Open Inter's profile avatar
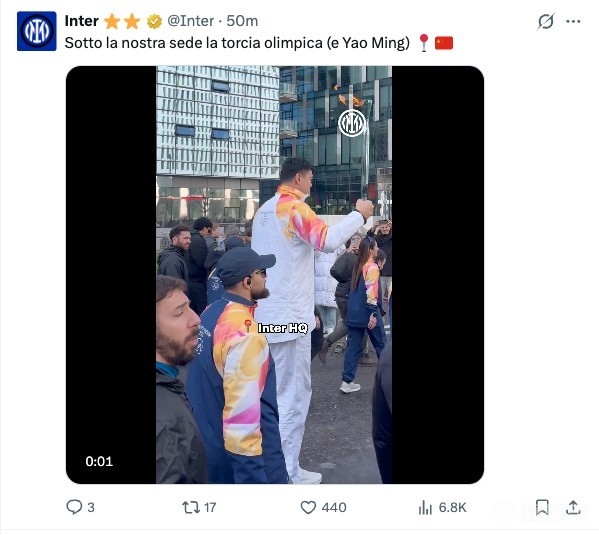599x535 pixels. pyautogui.click(x=37, y=31)
